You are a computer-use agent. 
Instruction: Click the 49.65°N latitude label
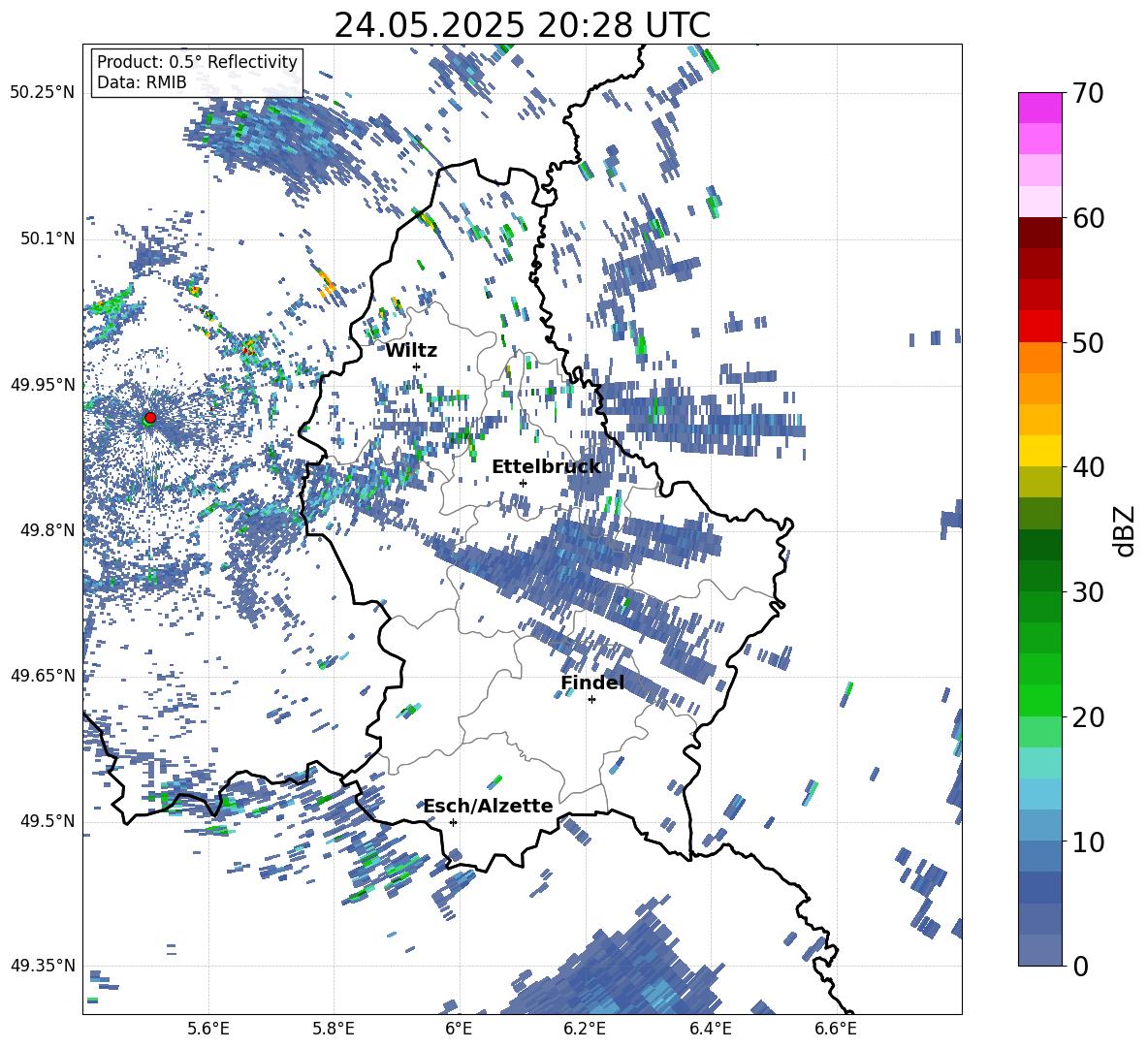pos(43,675)
